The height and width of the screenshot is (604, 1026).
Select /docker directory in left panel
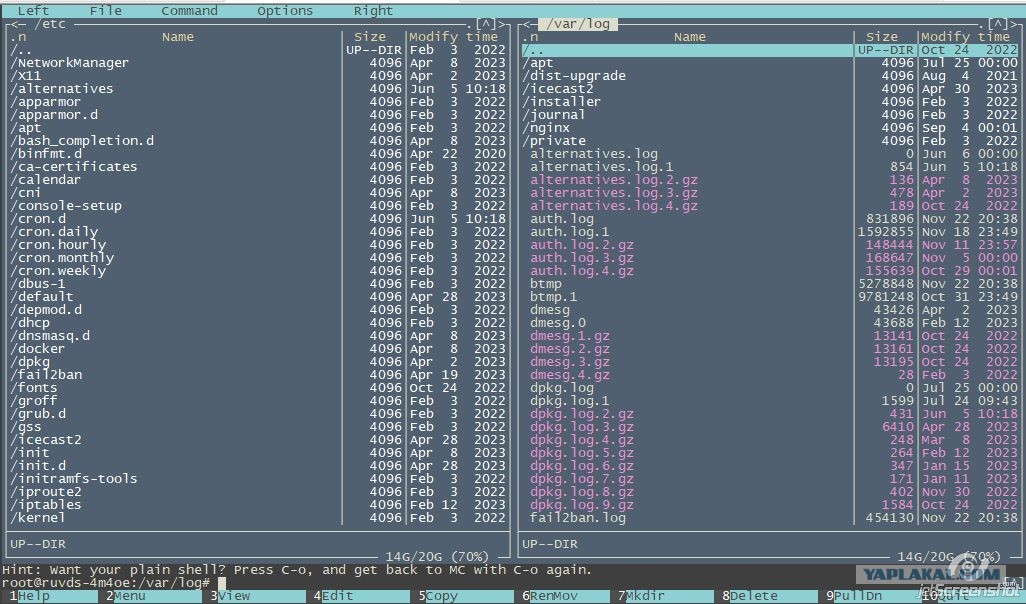[x=258, y=349]
